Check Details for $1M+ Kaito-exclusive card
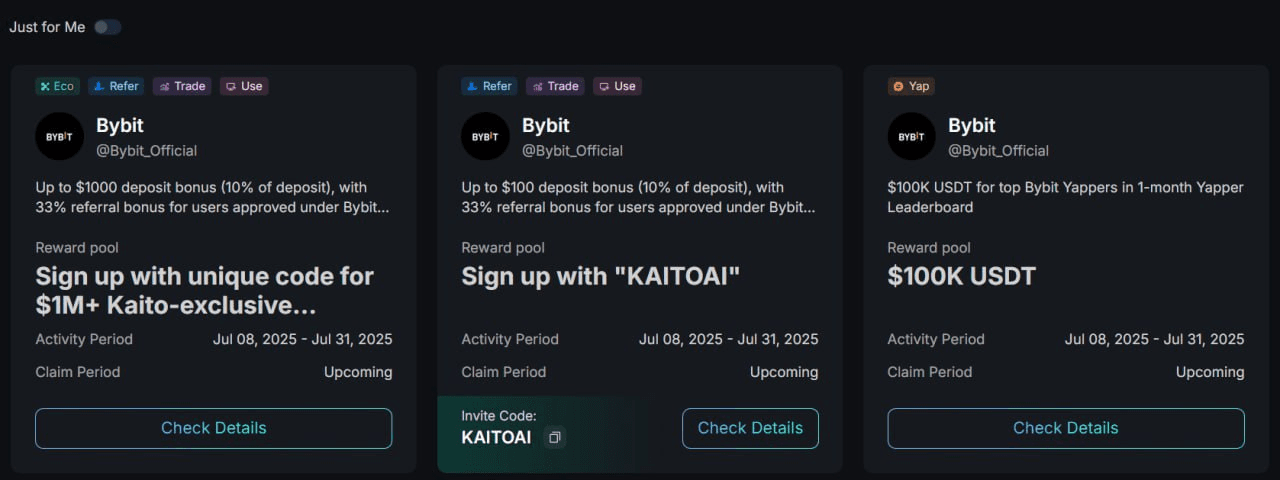 (x=214, y=428)
